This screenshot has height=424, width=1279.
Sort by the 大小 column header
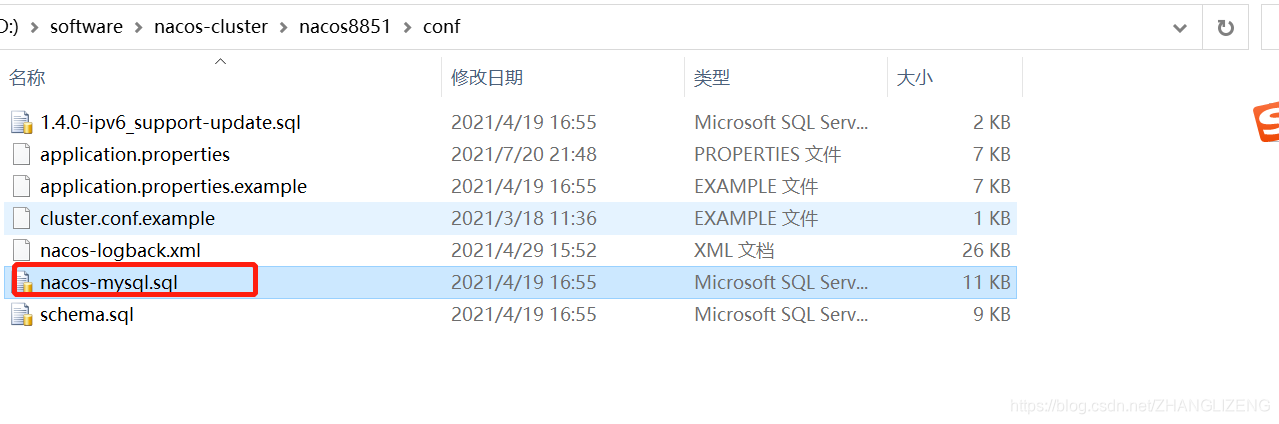pos(914,78)
